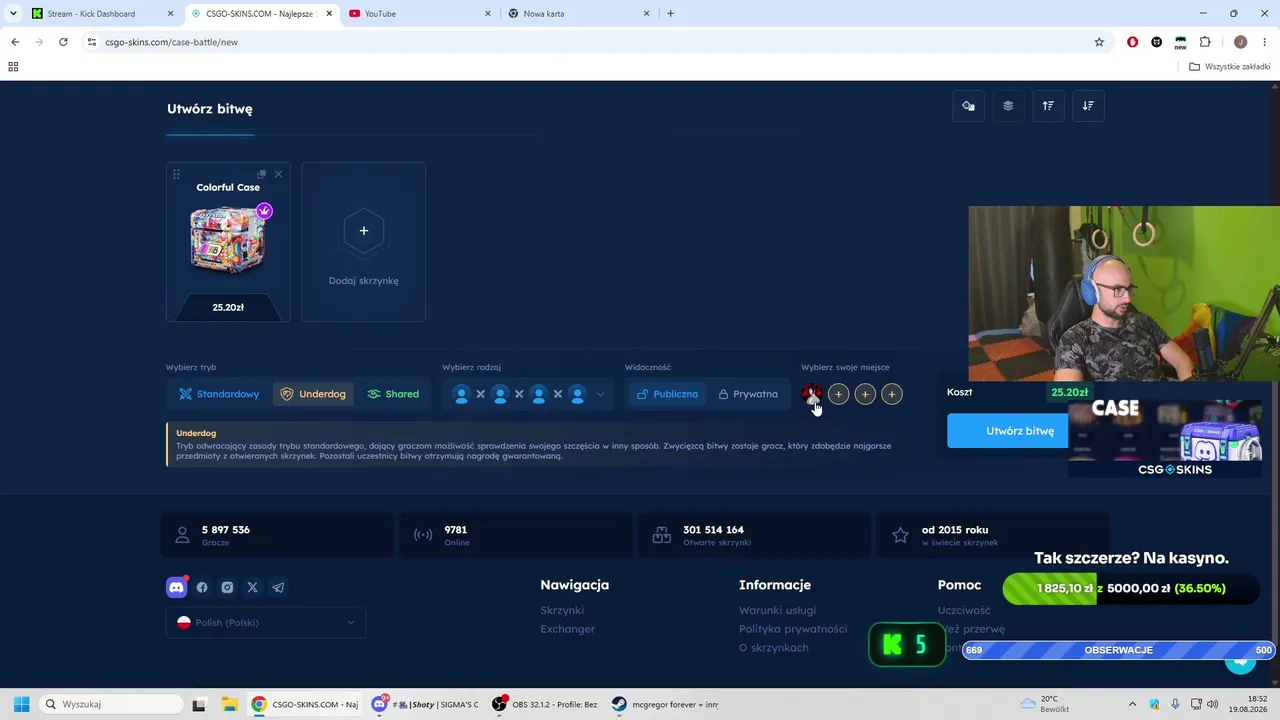Open the Telegram social icon
The image size is (1280, 720).
pyautogui.click(x=278, y=588)
